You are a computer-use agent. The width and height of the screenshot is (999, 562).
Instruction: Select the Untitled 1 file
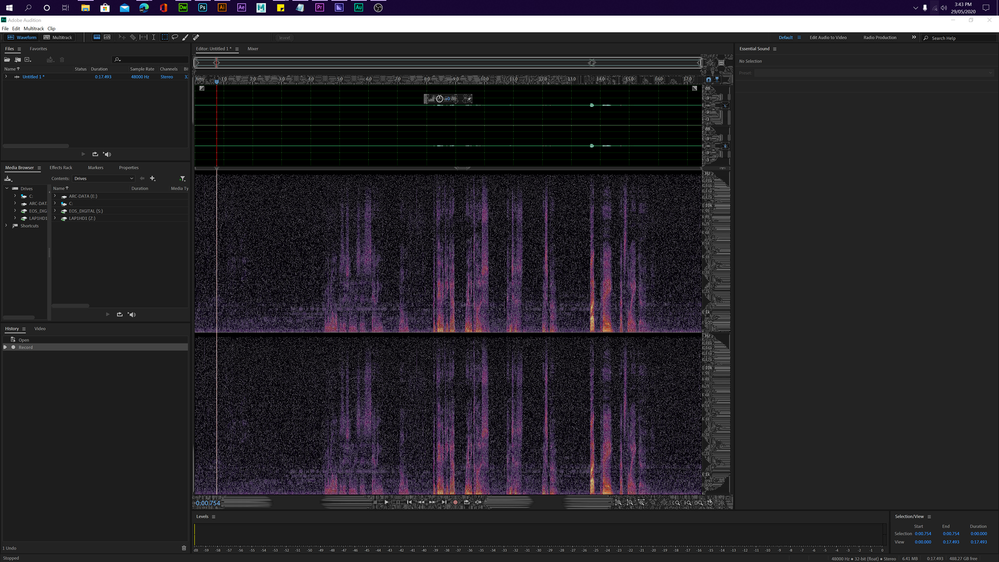coord(33,76)
